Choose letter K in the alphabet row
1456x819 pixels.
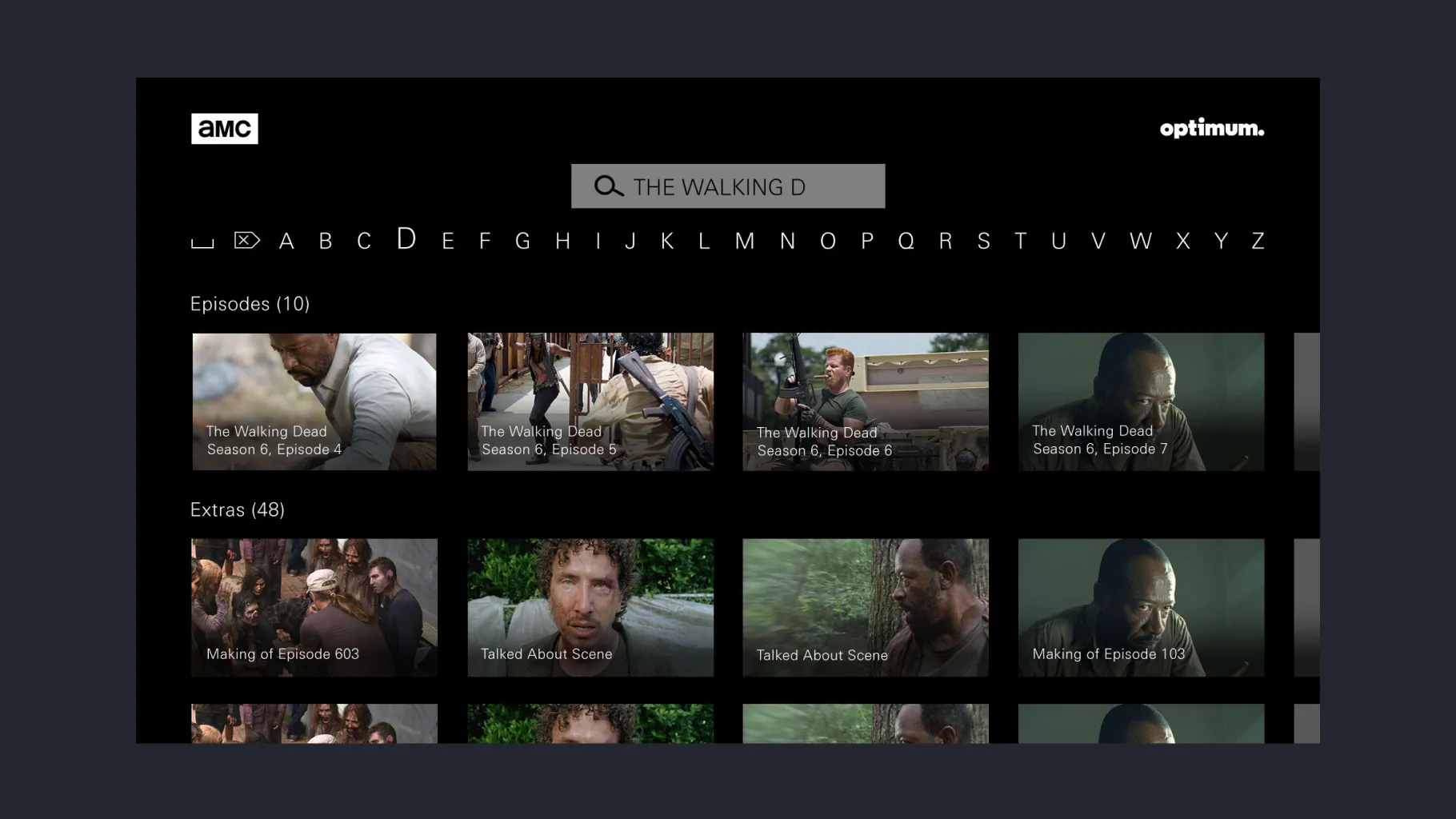click(667, 241)
